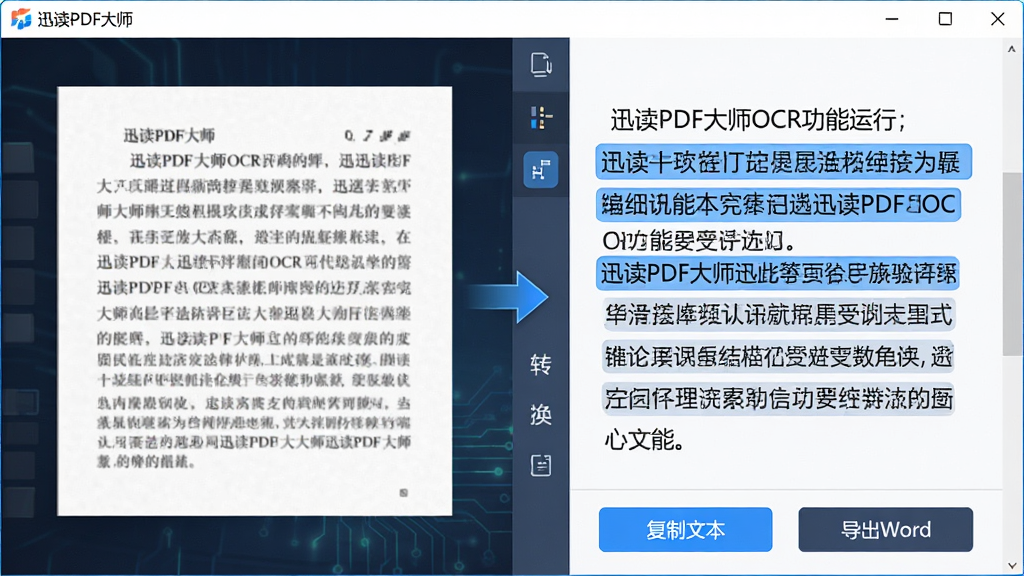Viewport: 1024px width, 576px height.
Task: Copy text with 复制文本 button
Action: (685, 530)
